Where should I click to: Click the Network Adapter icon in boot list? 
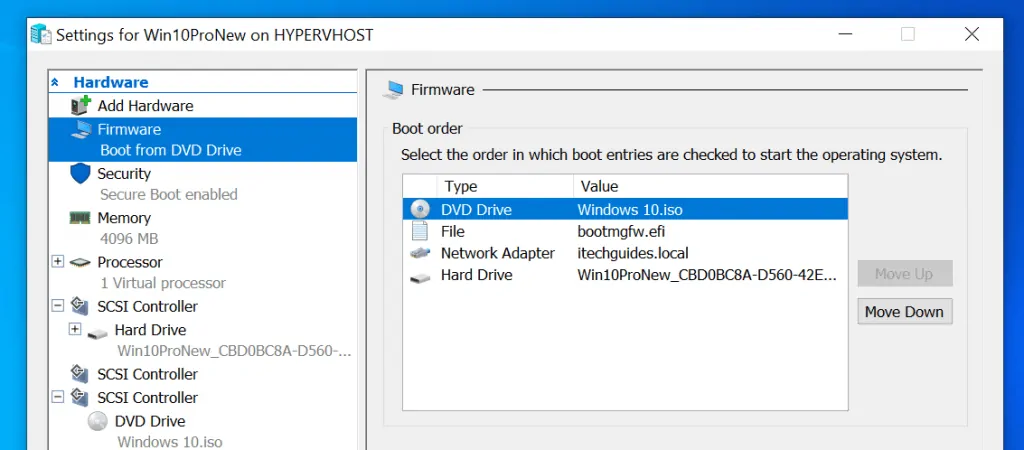pos(420,254)
